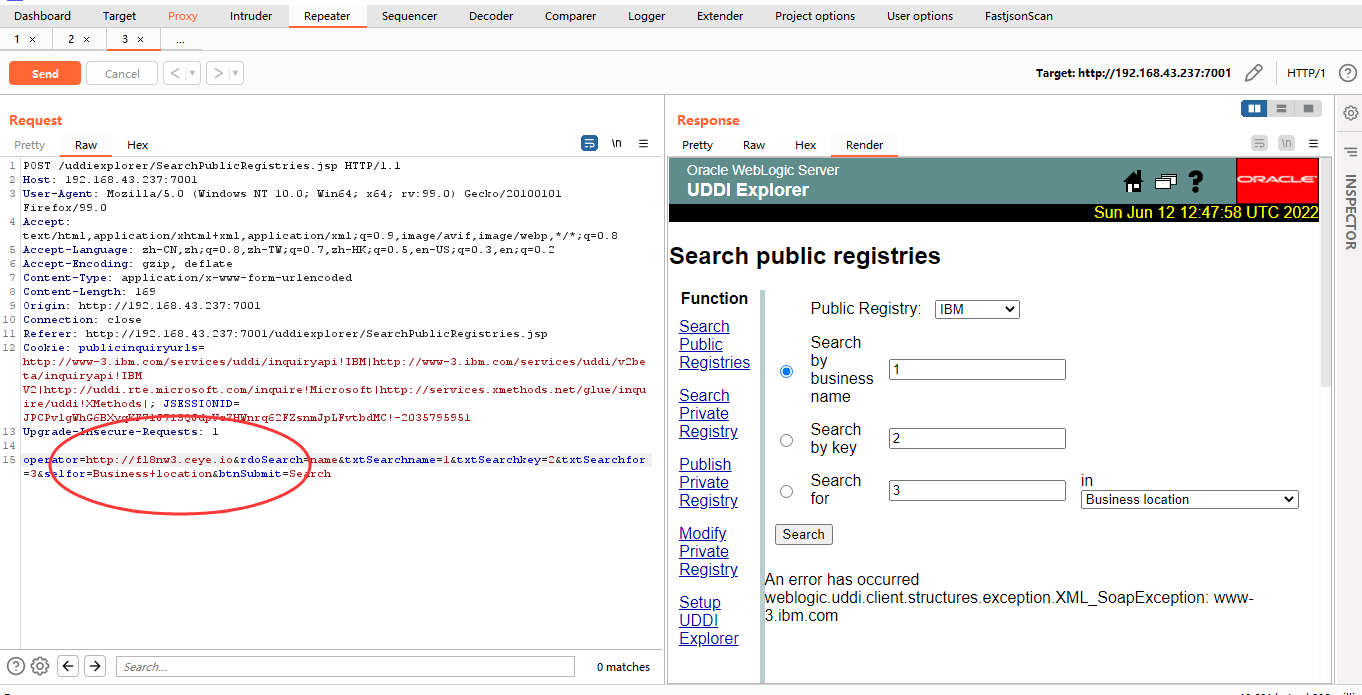Open Inspector settings gear icon

(1350, 113)
